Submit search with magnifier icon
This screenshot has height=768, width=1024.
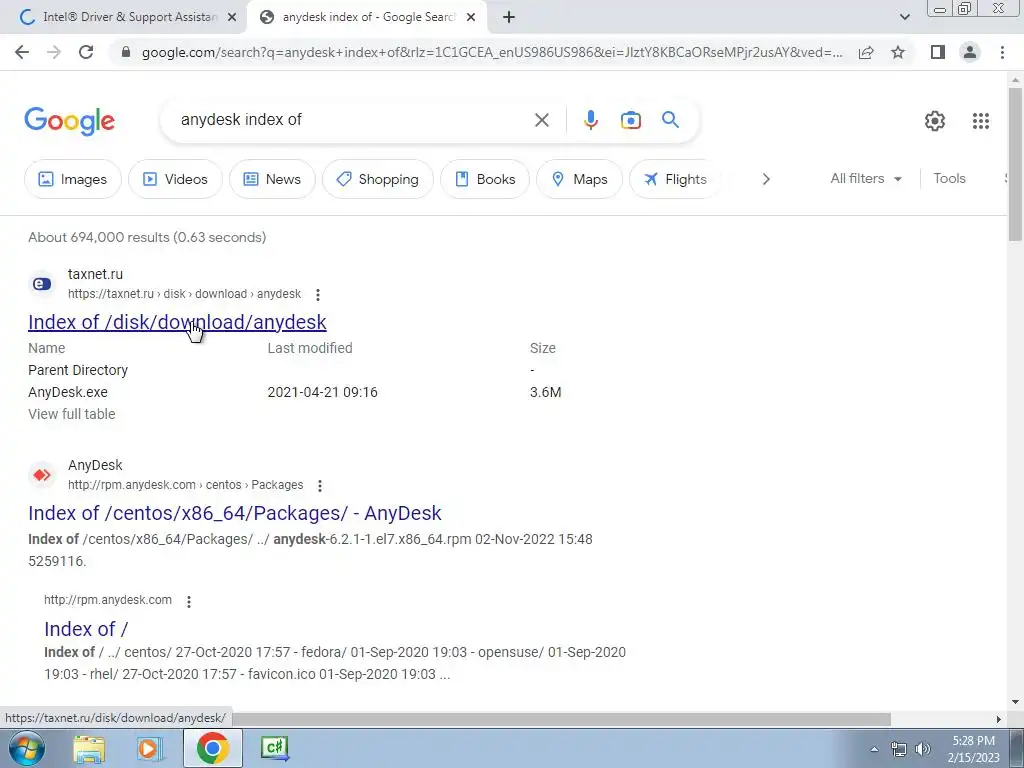[670, 120]
